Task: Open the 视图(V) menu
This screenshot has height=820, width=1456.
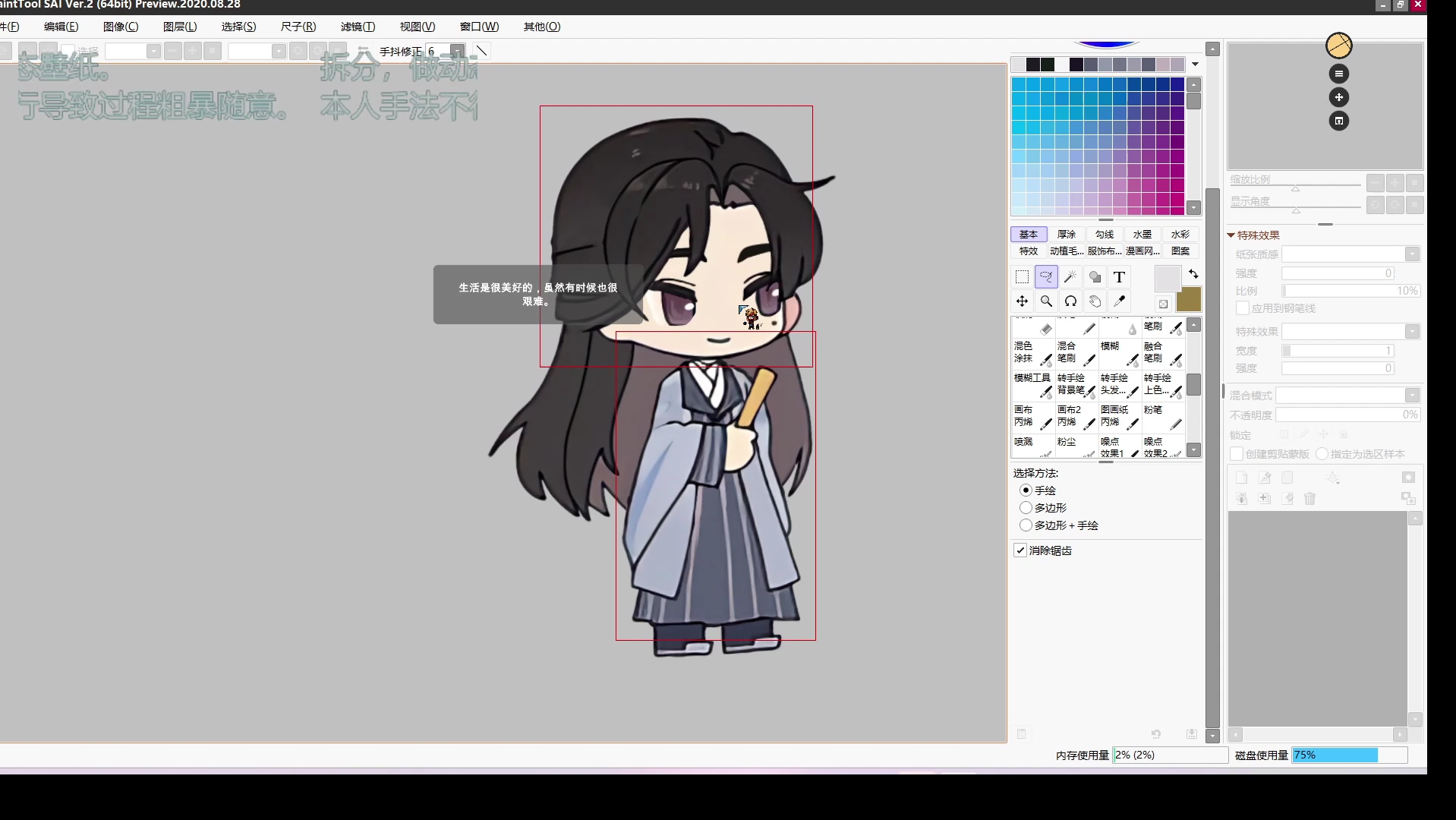Action: 418,27
